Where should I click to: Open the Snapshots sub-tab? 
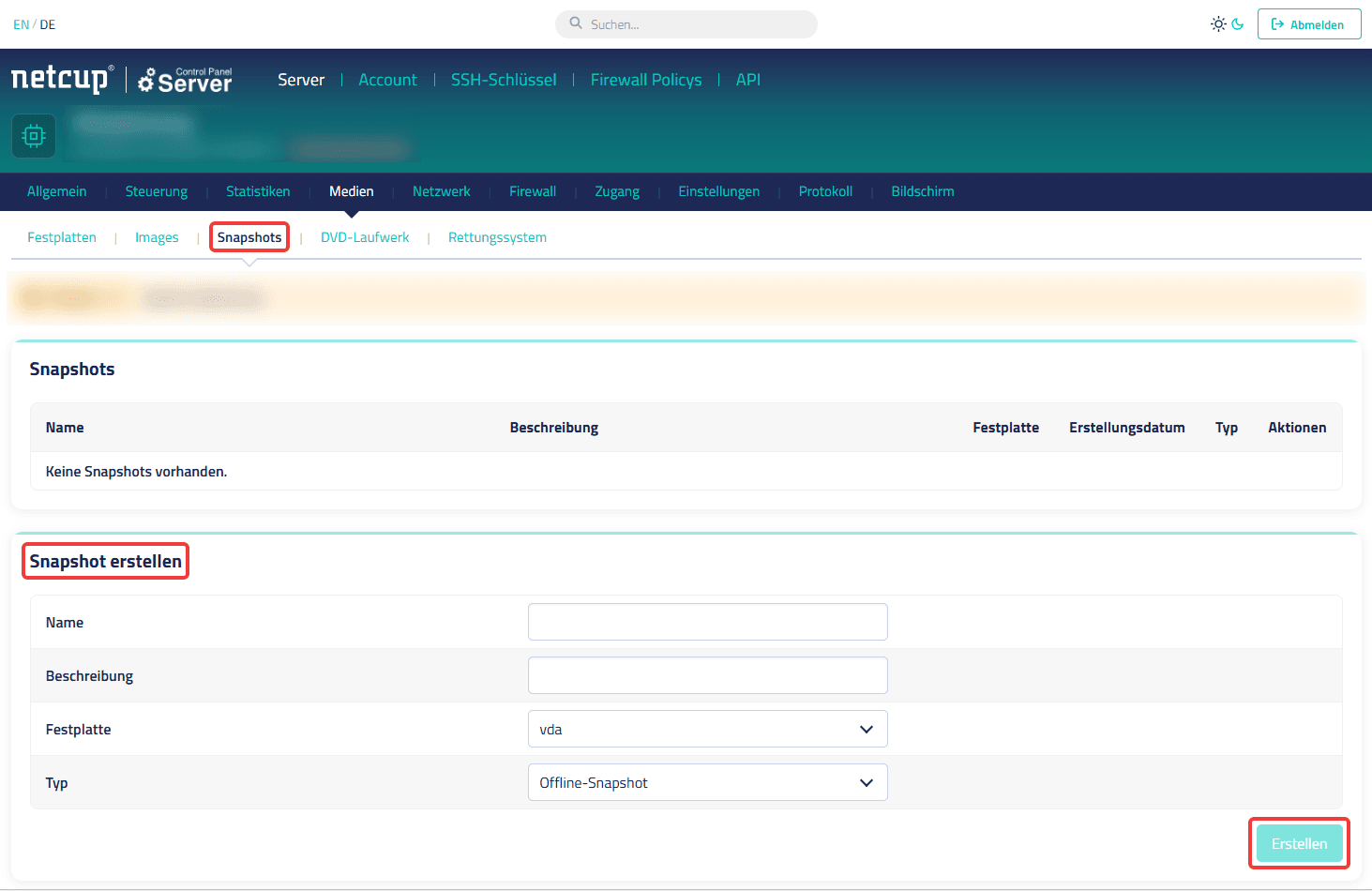click(x=249, y=237)
